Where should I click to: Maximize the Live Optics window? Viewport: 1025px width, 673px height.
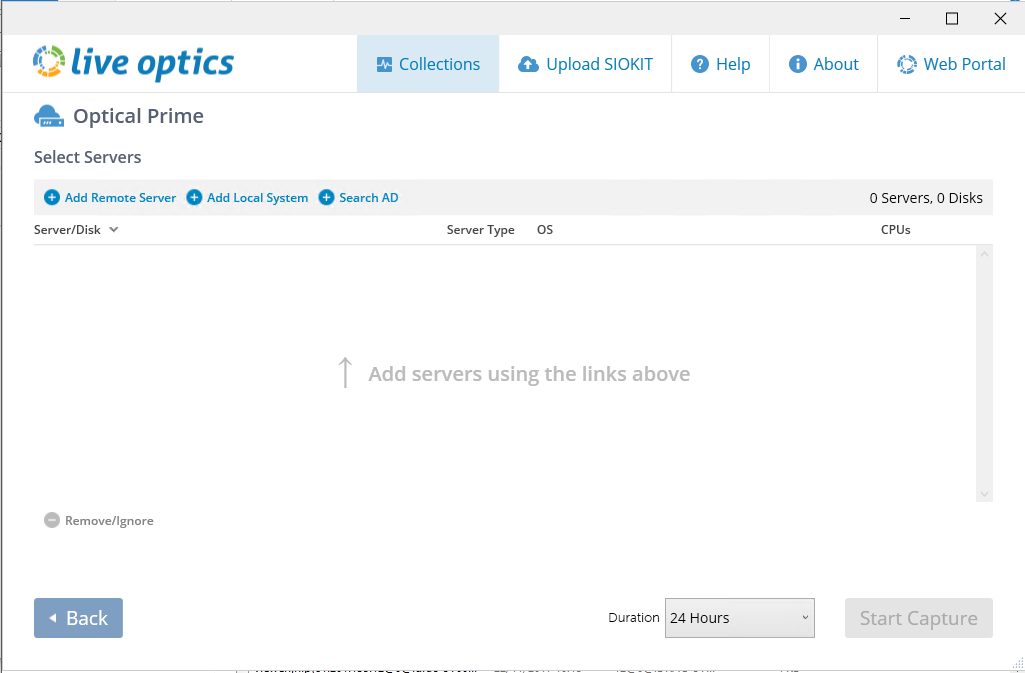(x=952, y=19)
